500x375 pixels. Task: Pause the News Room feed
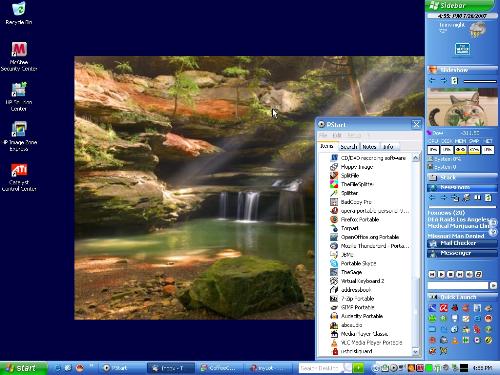pos(477,198)
